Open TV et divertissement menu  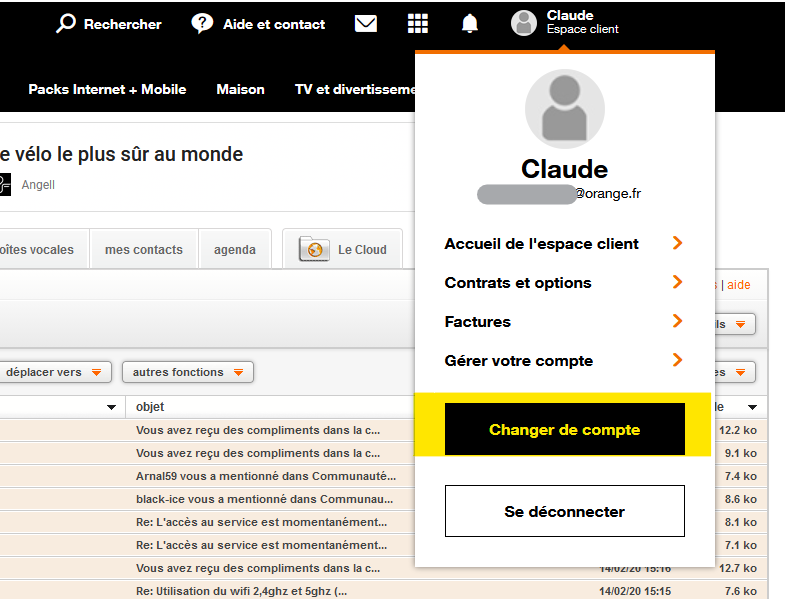point(354,89)
